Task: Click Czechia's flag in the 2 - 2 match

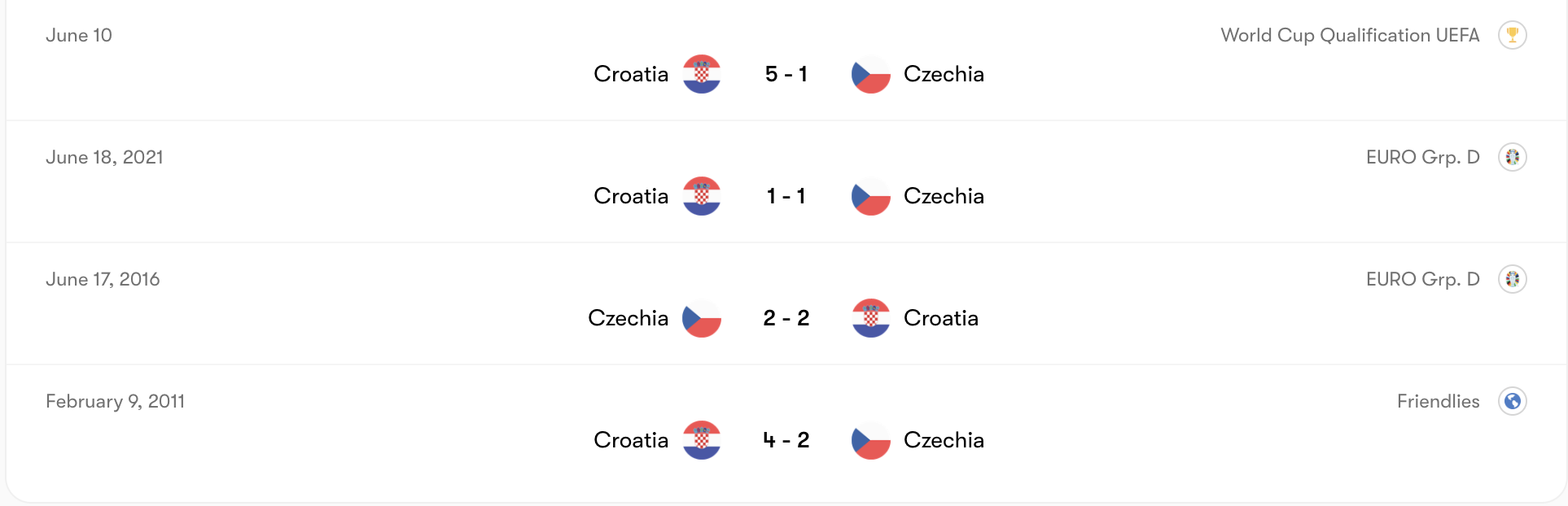Action: pyautogui.click(x=701, y=318)
